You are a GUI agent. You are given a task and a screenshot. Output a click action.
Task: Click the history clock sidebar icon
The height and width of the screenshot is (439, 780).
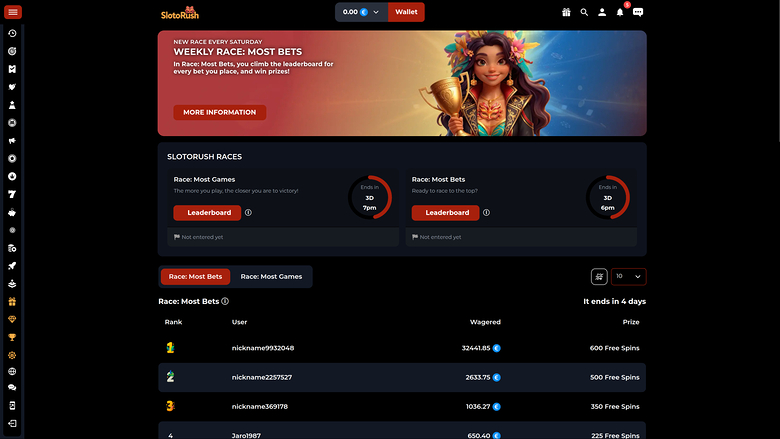point(12,33)
